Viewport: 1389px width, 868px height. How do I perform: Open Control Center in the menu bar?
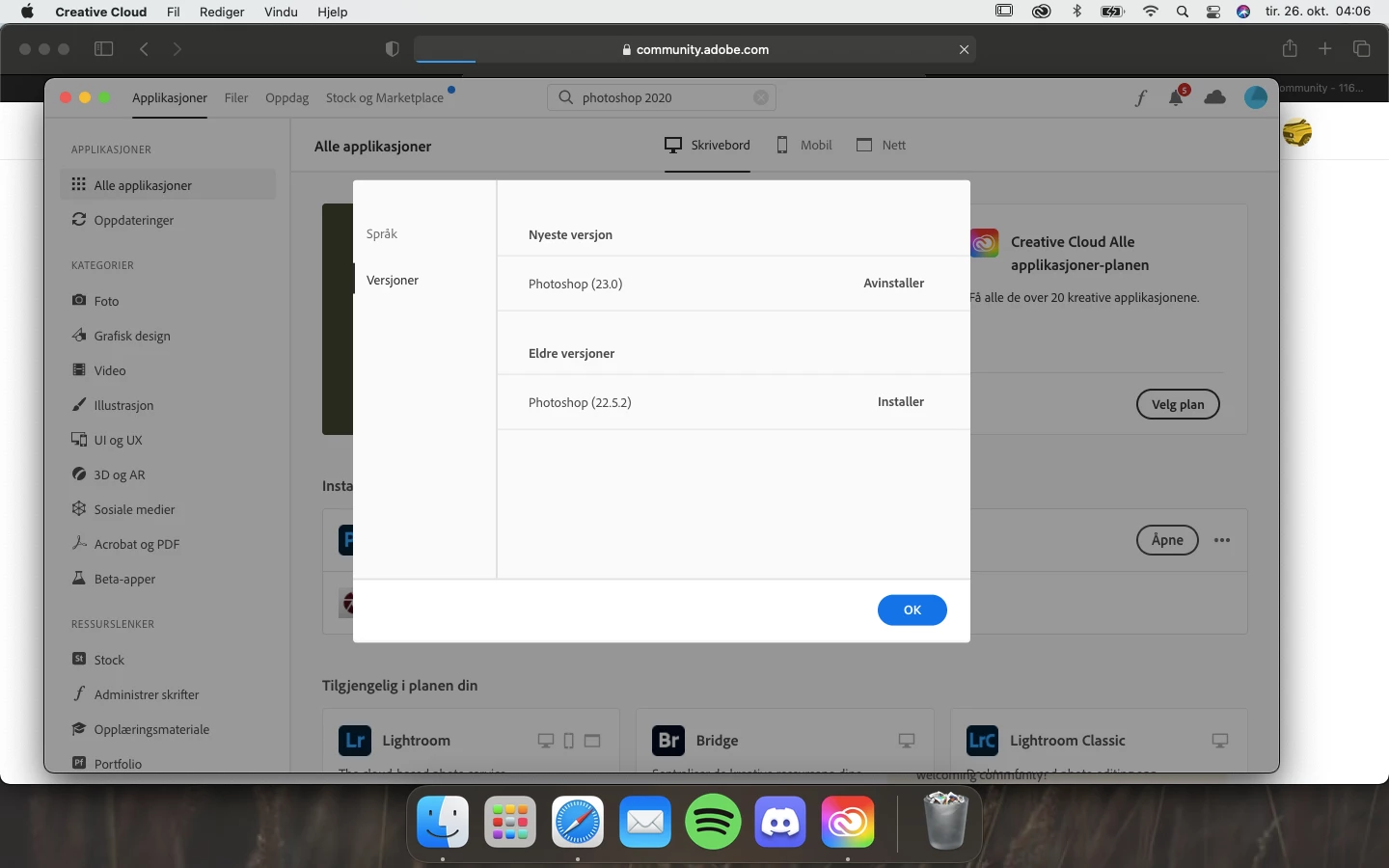tap(1213, 12)
